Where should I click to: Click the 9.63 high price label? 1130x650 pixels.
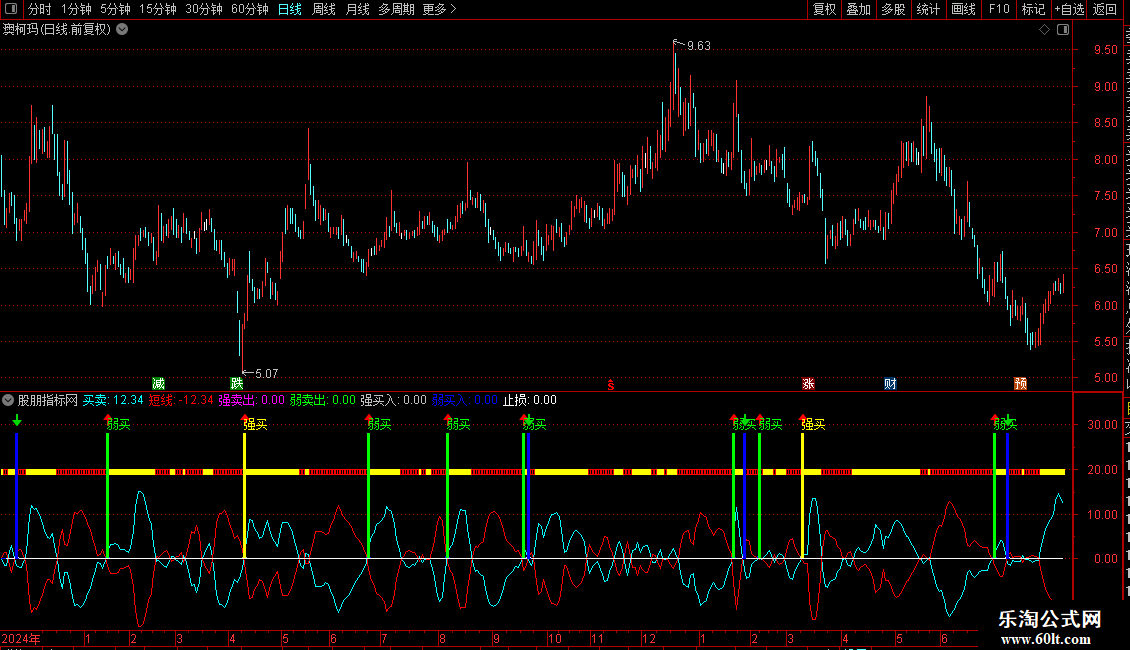[698, 46]
